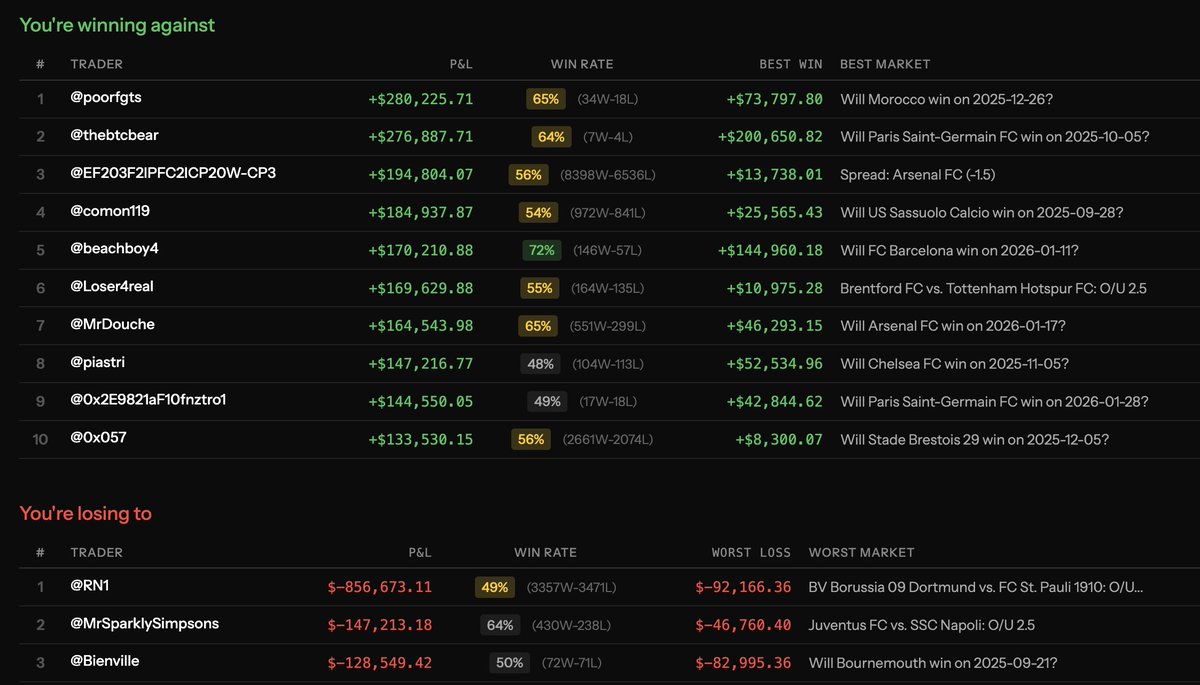Click the You're losing to heading
The height and width of the screenshot is (685, 1200).
[x=86, y=514]
